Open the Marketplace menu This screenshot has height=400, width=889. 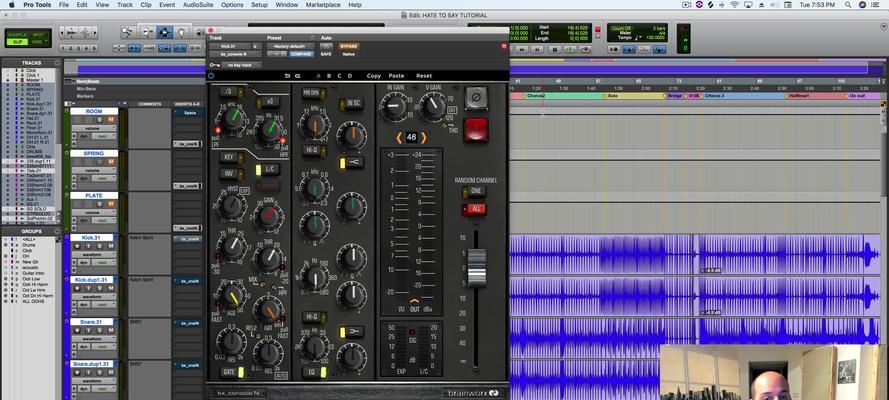click(323, 5)
